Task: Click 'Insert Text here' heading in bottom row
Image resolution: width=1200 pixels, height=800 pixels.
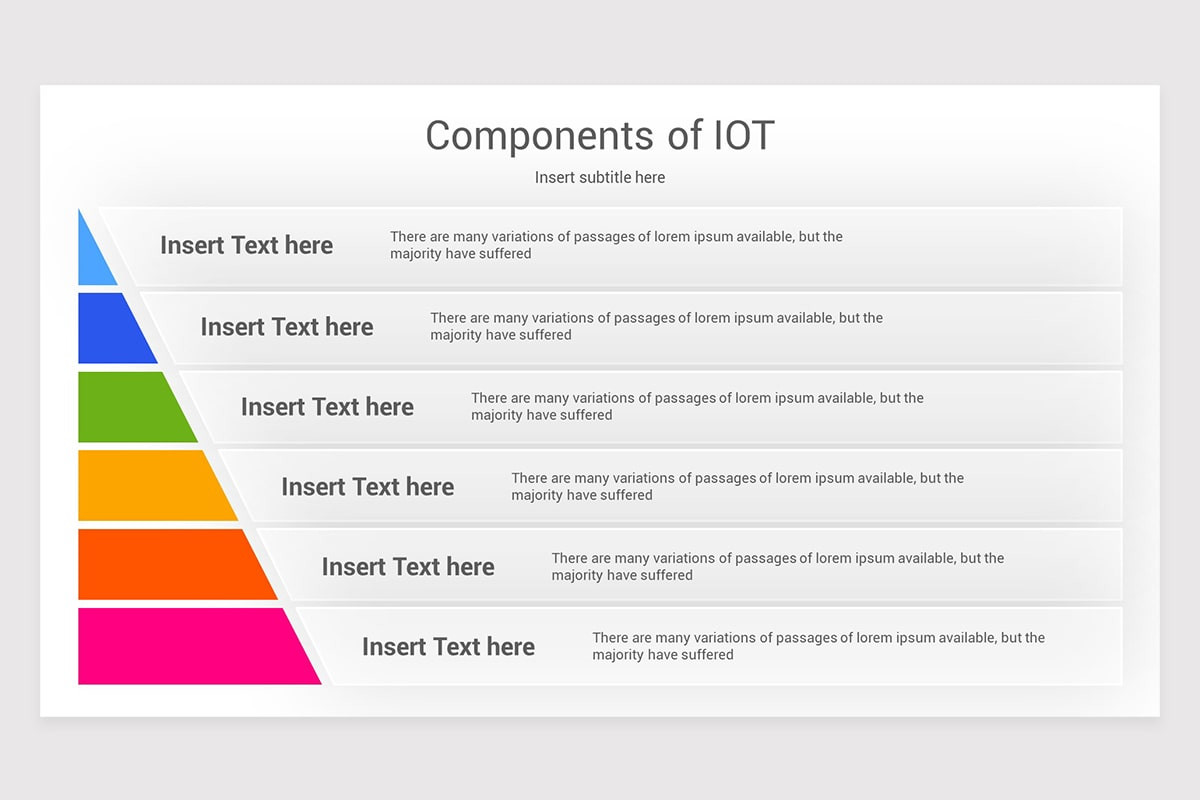Action: point(448,647)
